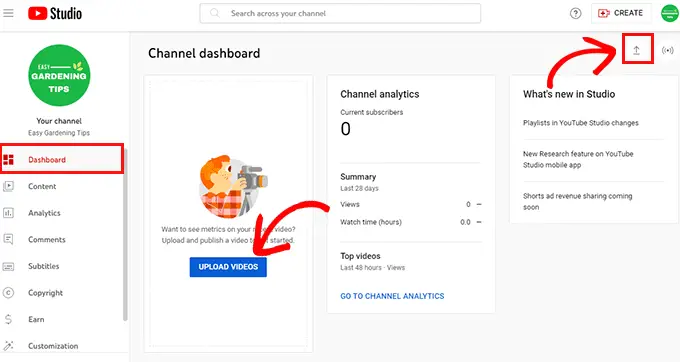The image size is (680, 362).
Task: Click the Comments speech icon
Action: [9, 239]
